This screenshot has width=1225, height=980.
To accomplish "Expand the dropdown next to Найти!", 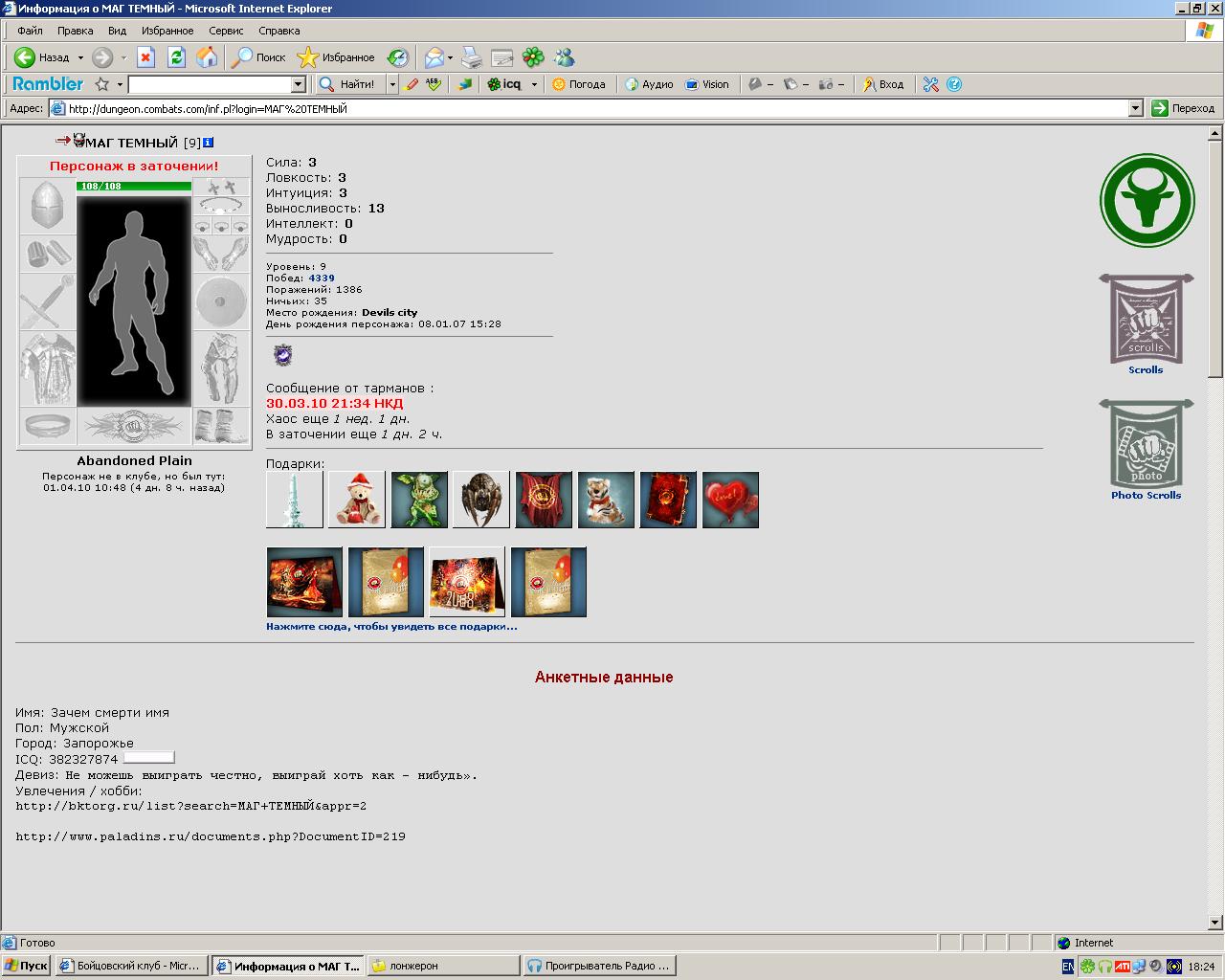I will pos(391,84).
